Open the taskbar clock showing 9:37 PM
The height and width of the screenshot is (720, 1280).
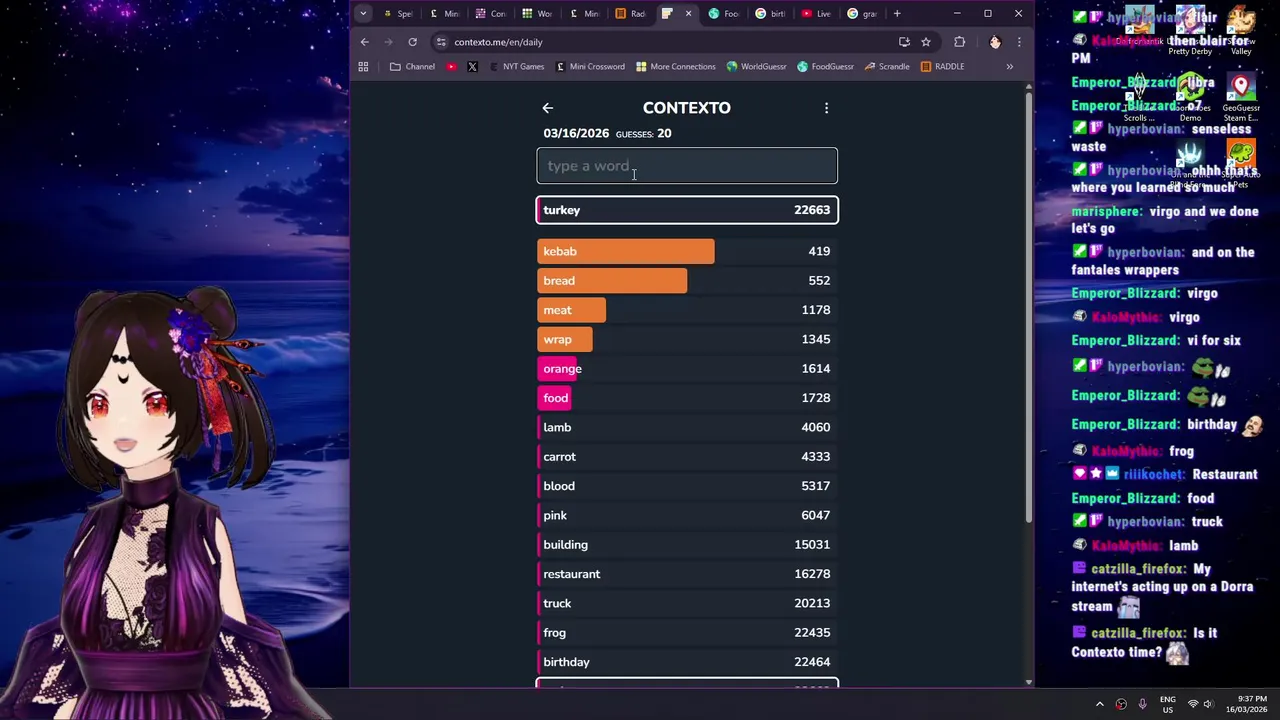(x=1248, y=704)
